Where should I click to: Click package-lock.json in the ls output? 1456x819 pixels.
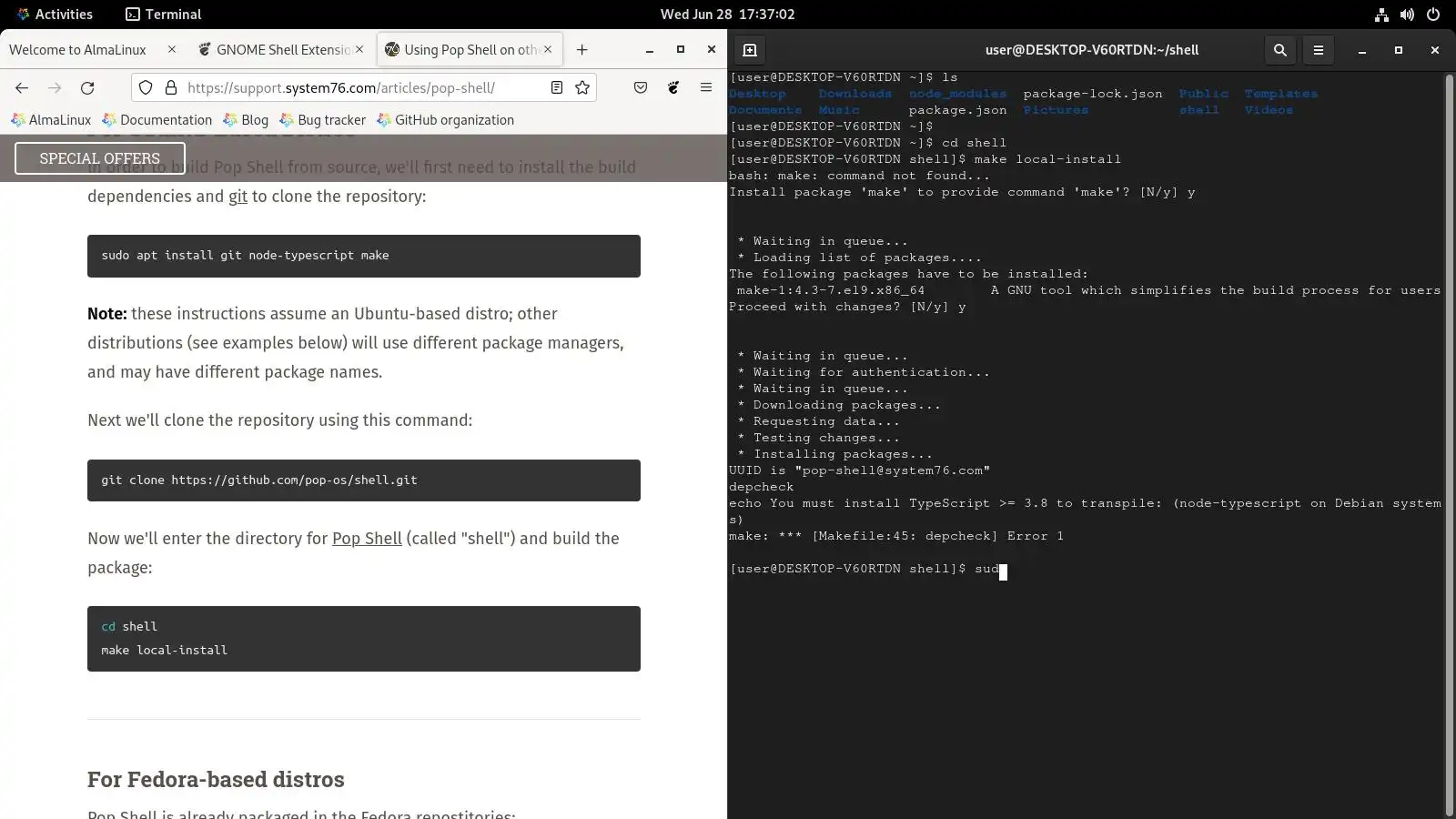(x=1093, y=94)
